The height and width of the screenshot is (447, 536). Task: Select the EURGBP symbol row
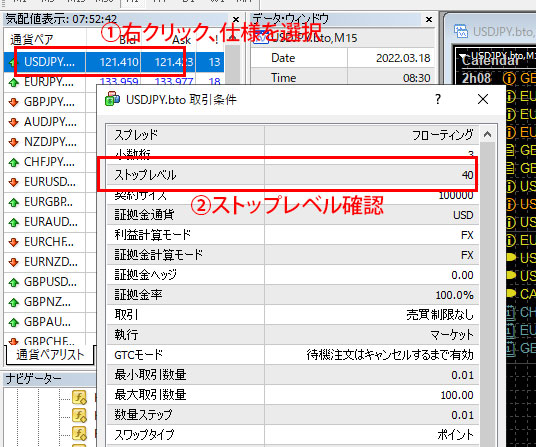(50, 202)
